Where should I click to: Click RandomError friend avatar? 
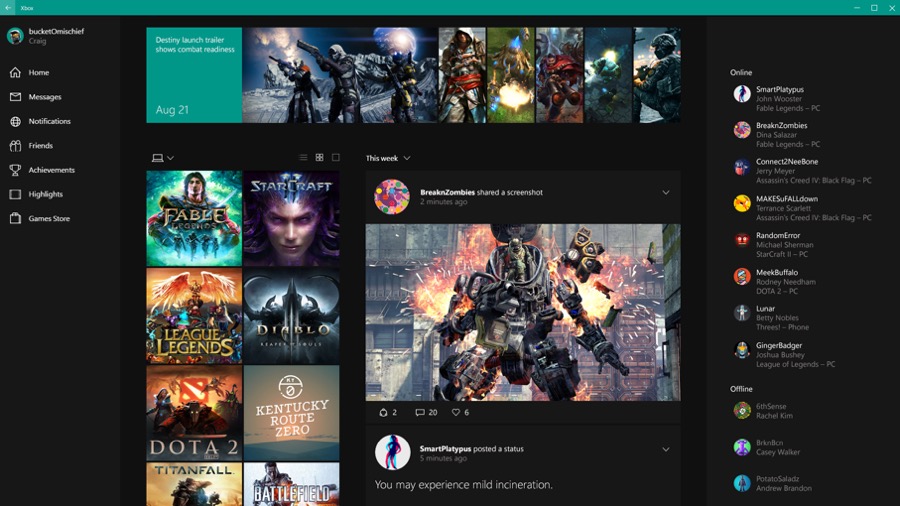(x=742, y=240)
